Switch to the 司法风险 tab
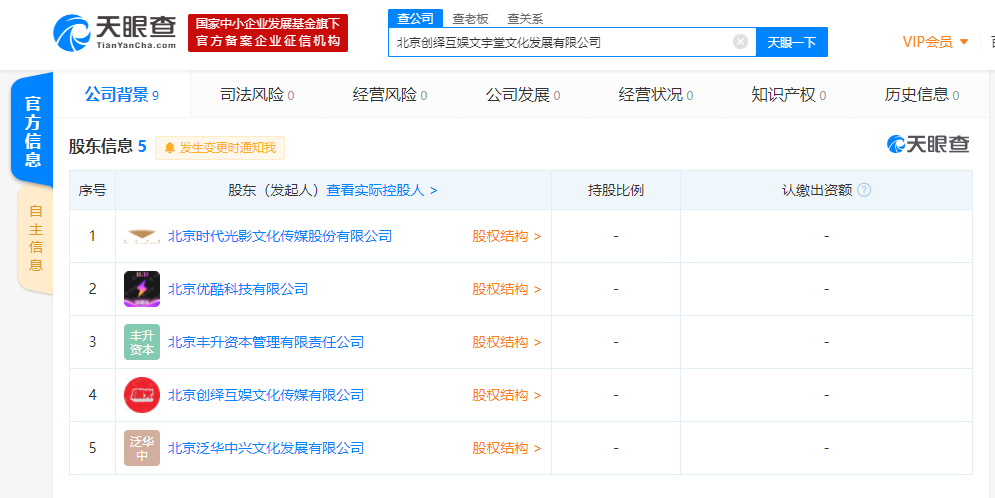Screen dimensions: 995x498 click(256, 95)
